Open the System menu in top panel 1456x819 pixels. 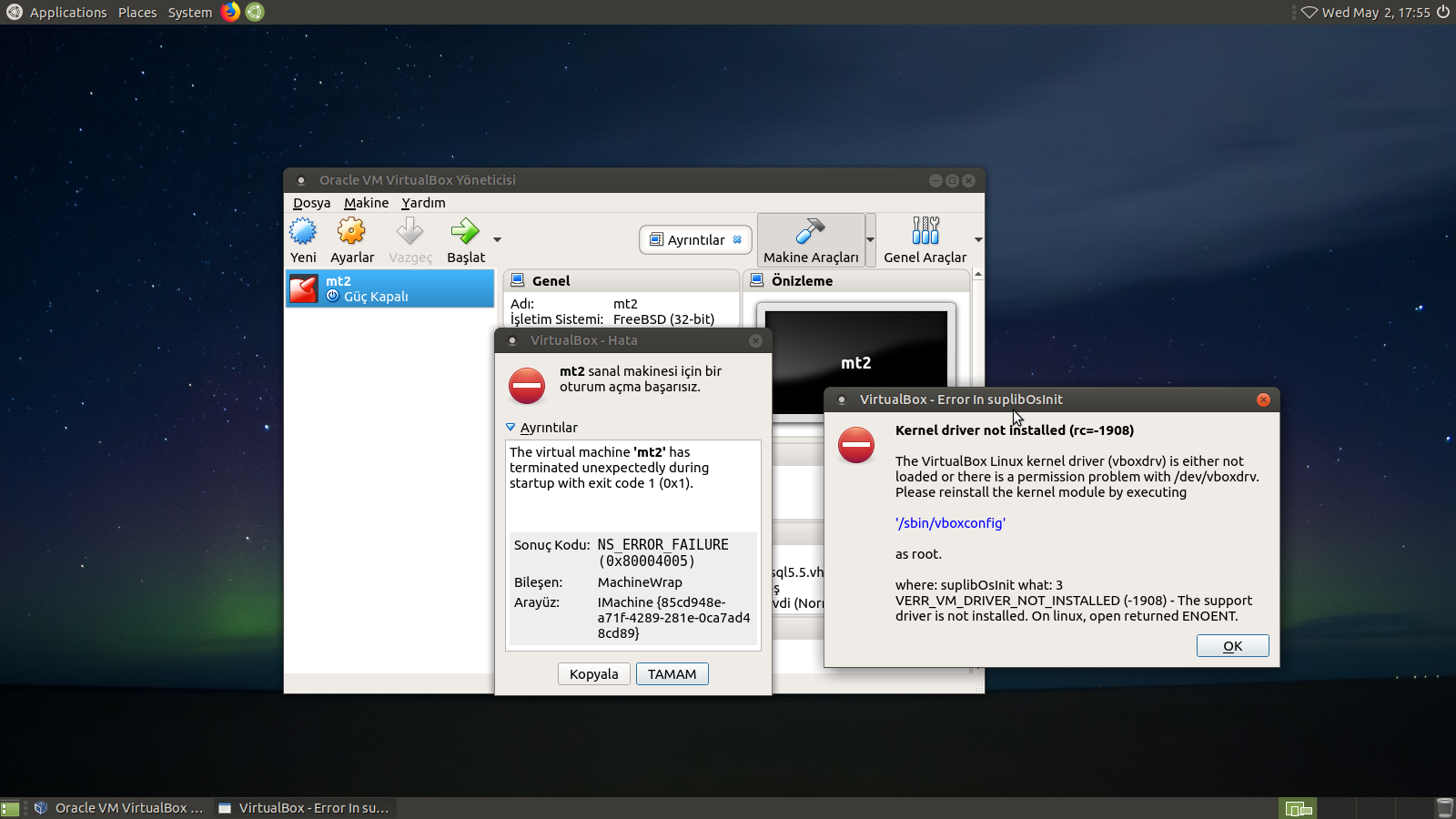coord(189,13)
